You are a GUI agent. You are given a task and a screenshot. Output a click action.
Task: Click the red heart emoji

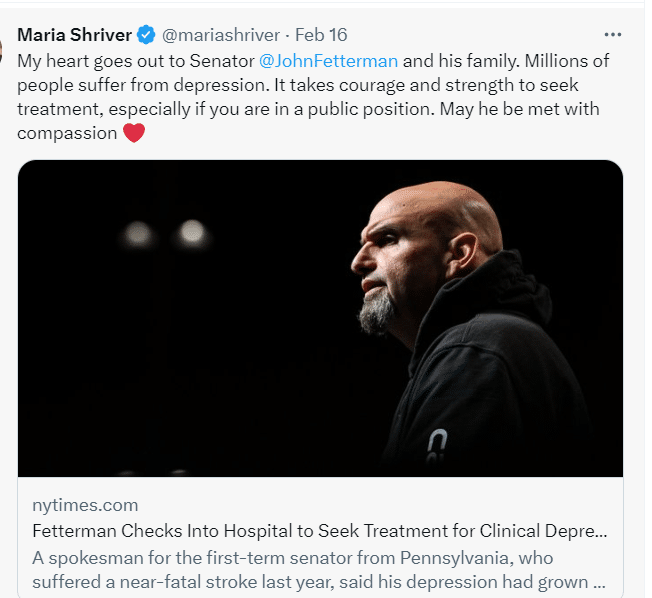pos(134,133)
